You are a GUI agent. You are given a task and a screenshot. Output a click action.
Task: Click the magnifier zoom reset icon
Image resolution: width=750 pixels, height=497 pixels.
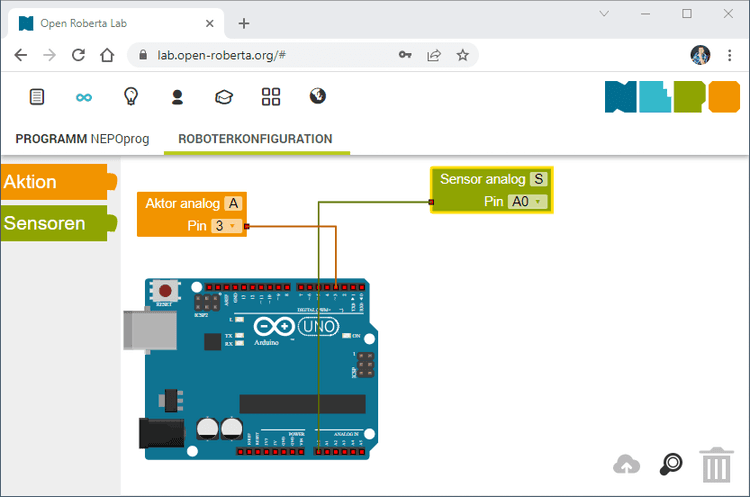pos(671,464)
